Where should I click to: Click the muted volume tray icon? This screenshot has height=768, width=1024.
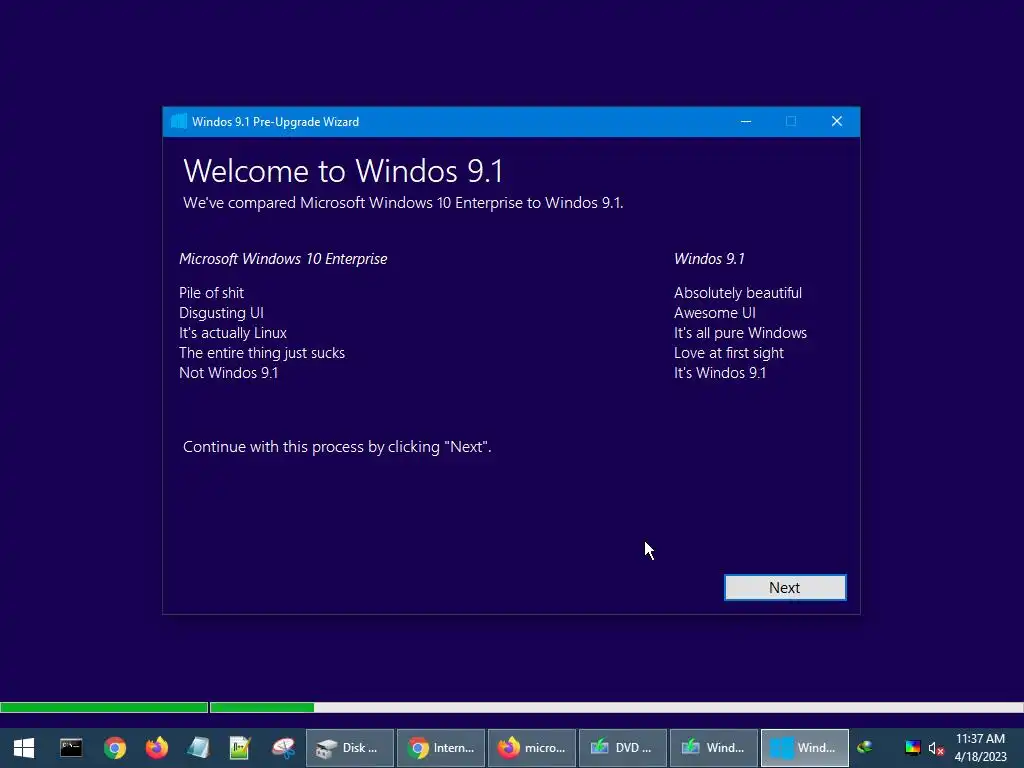(x=936, y=748)
